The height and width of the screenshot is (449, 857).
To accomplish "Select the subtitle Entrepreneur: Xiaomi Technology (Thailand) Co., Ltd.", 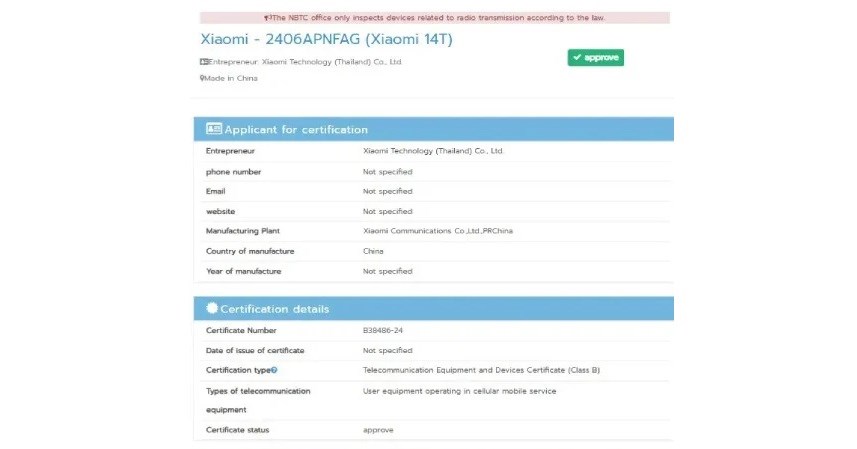I will 305,62.
